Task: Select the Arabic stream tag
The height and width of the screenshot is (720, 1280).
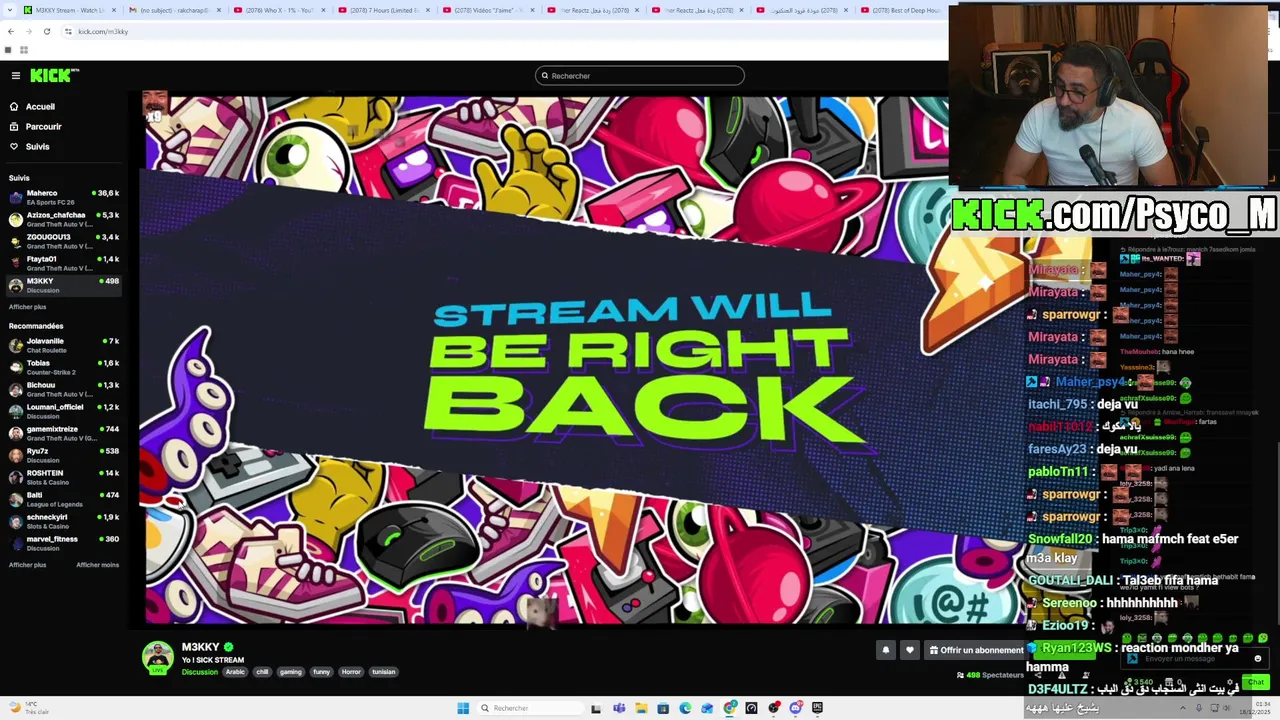Action: tap(235, 672)
